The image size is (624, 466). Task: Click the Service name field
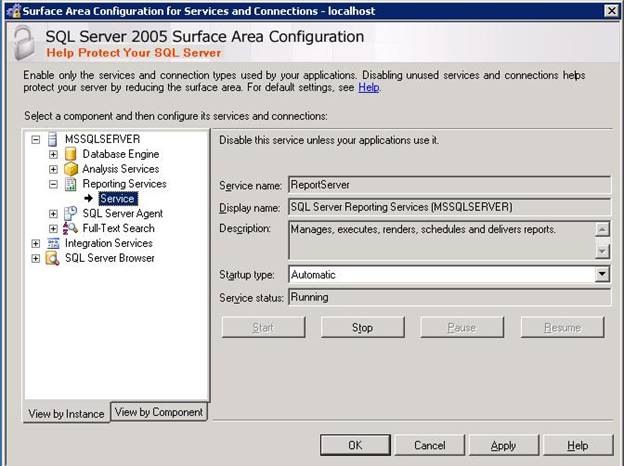click(449, 185)
